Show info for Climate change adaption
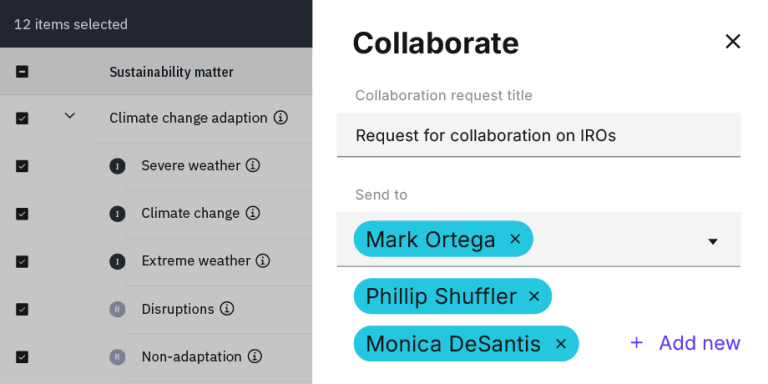The height and width of the screenshot is (384, 768). [281, 118]
